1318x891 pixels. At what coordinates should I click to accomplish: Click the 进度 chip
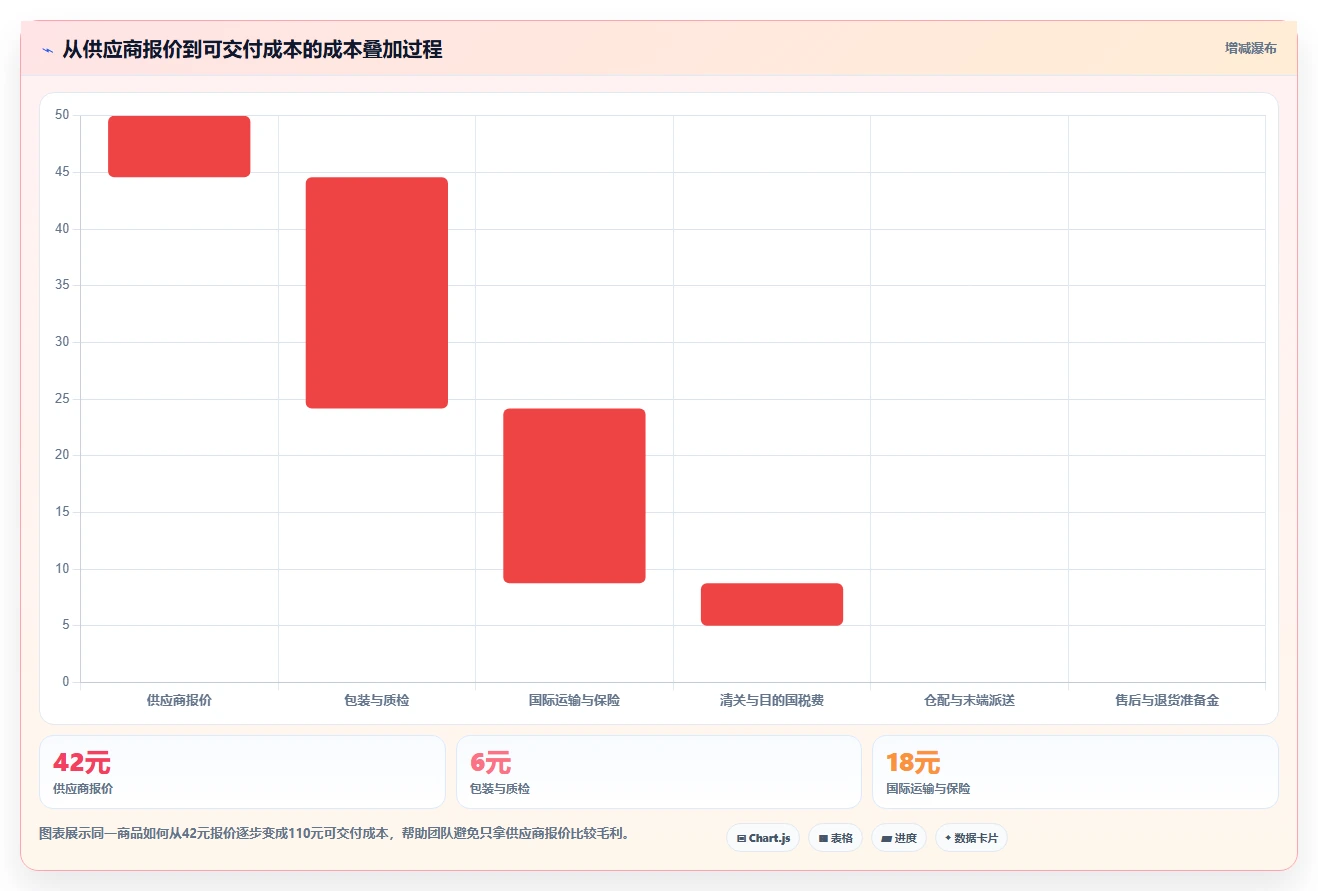click(899, 838)
